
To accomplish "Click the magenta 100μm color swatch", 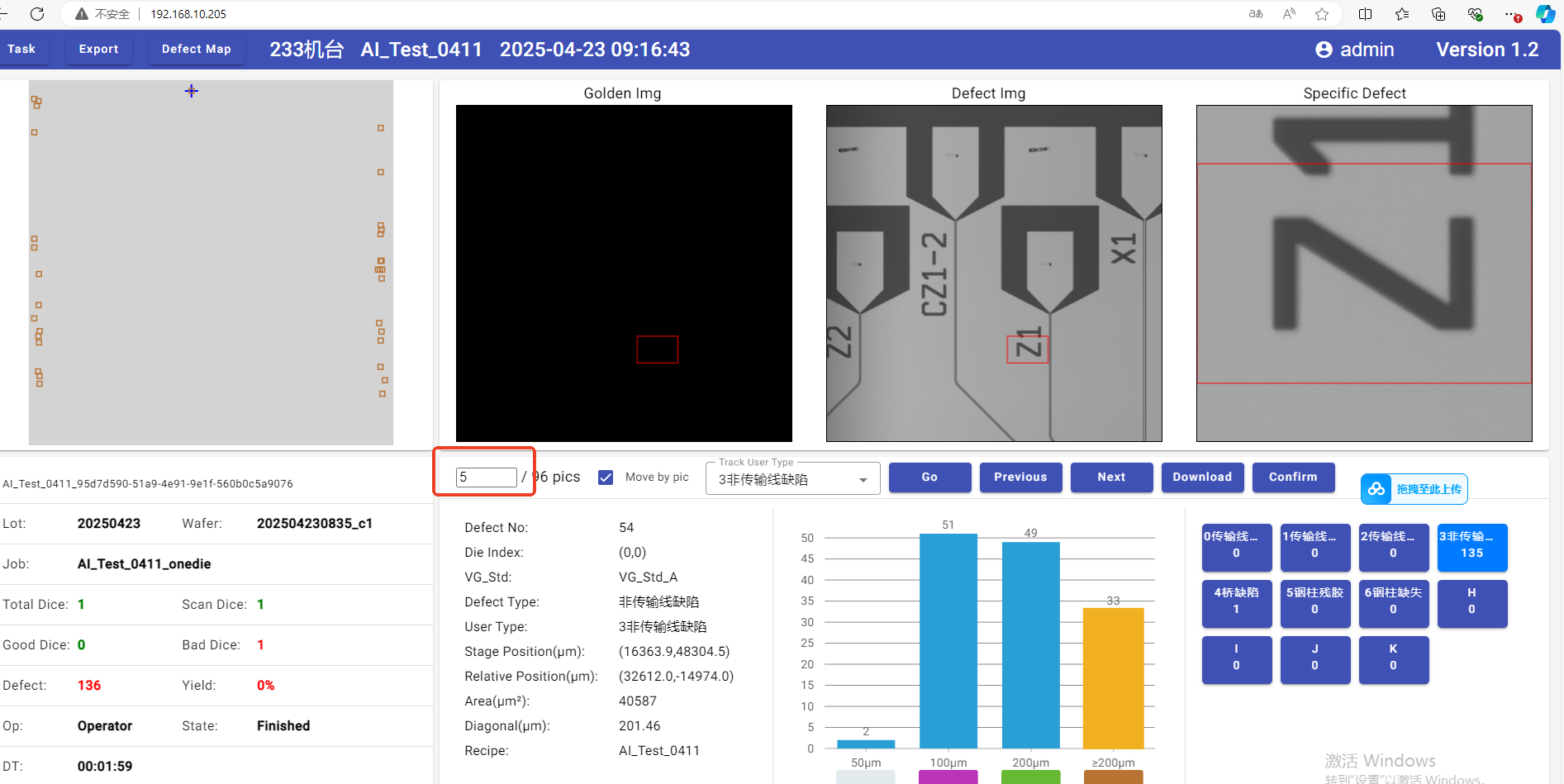I will pyautogui.click(x=948, y=777).
